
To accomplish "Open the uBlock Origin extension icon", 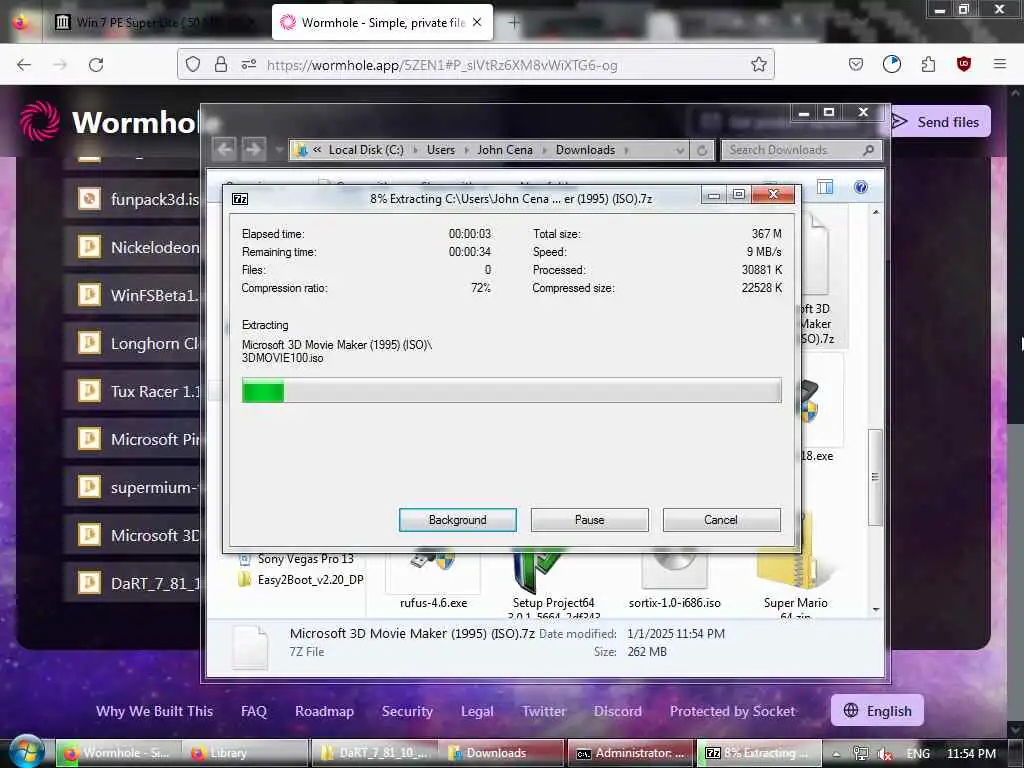I will [963, 64].
